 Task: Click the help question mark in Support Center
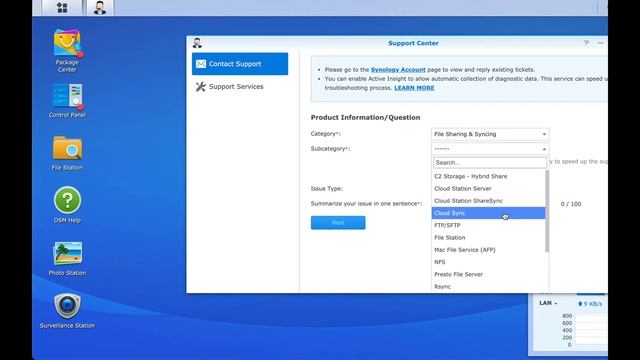coord(586,43)
